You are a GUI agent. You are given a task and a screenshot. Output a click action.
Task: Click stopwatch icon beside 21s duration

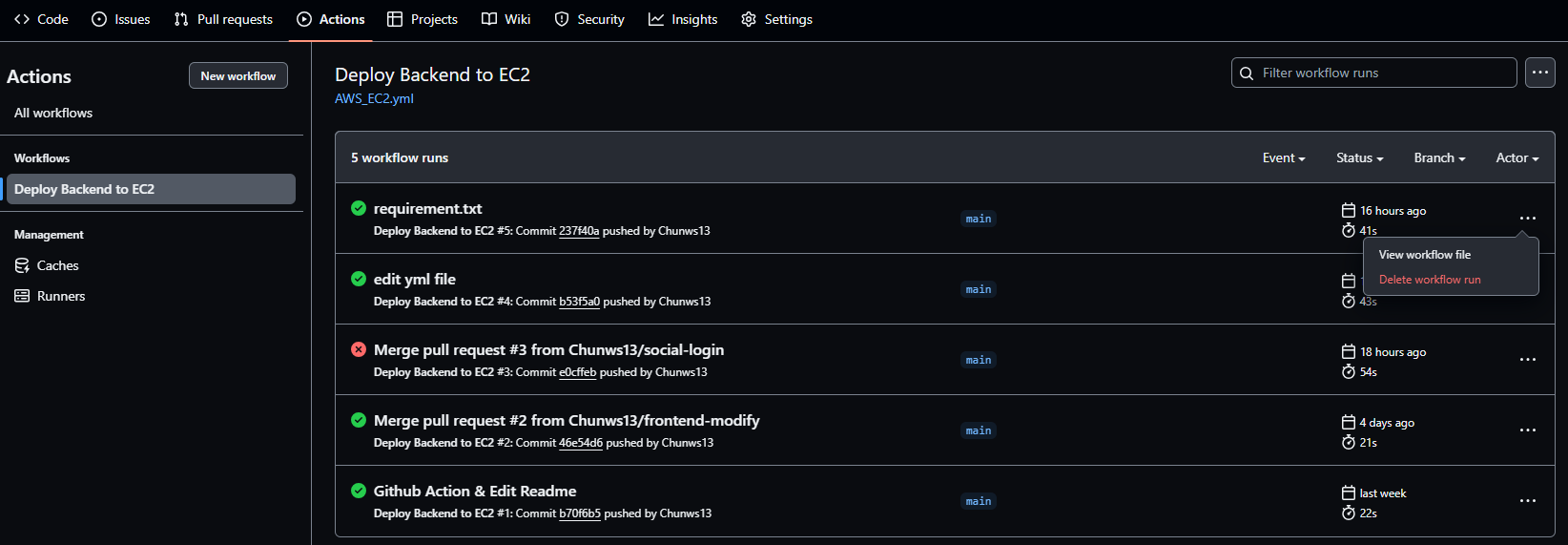pyautogui.click(x=1349, y=442)
